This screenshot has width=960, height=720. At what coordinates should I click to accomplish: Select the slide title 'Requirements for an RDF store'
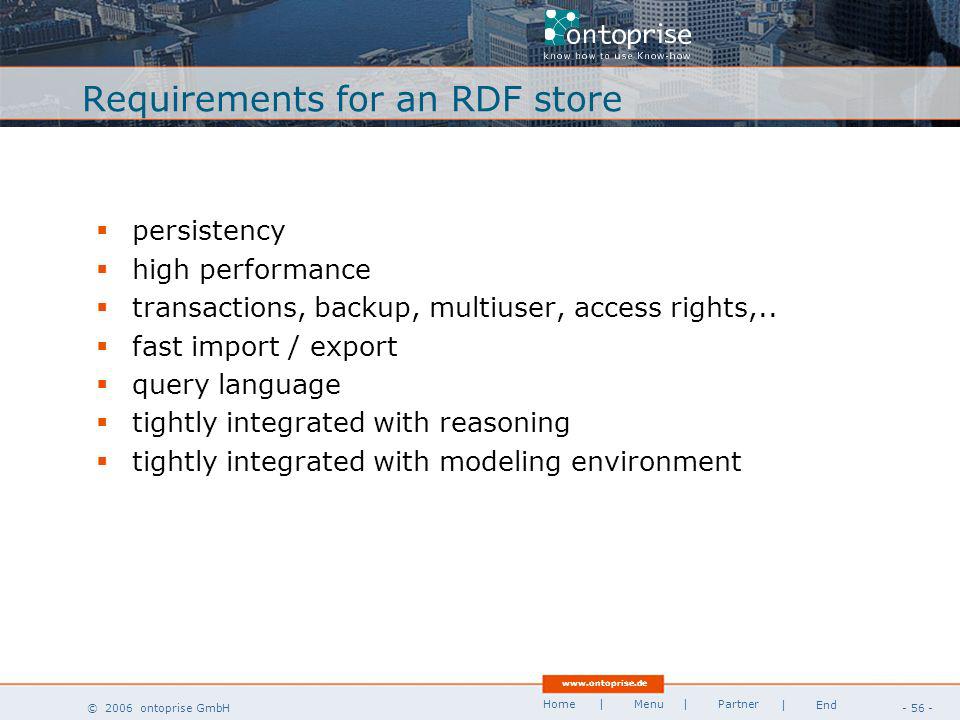coord(352,99)
